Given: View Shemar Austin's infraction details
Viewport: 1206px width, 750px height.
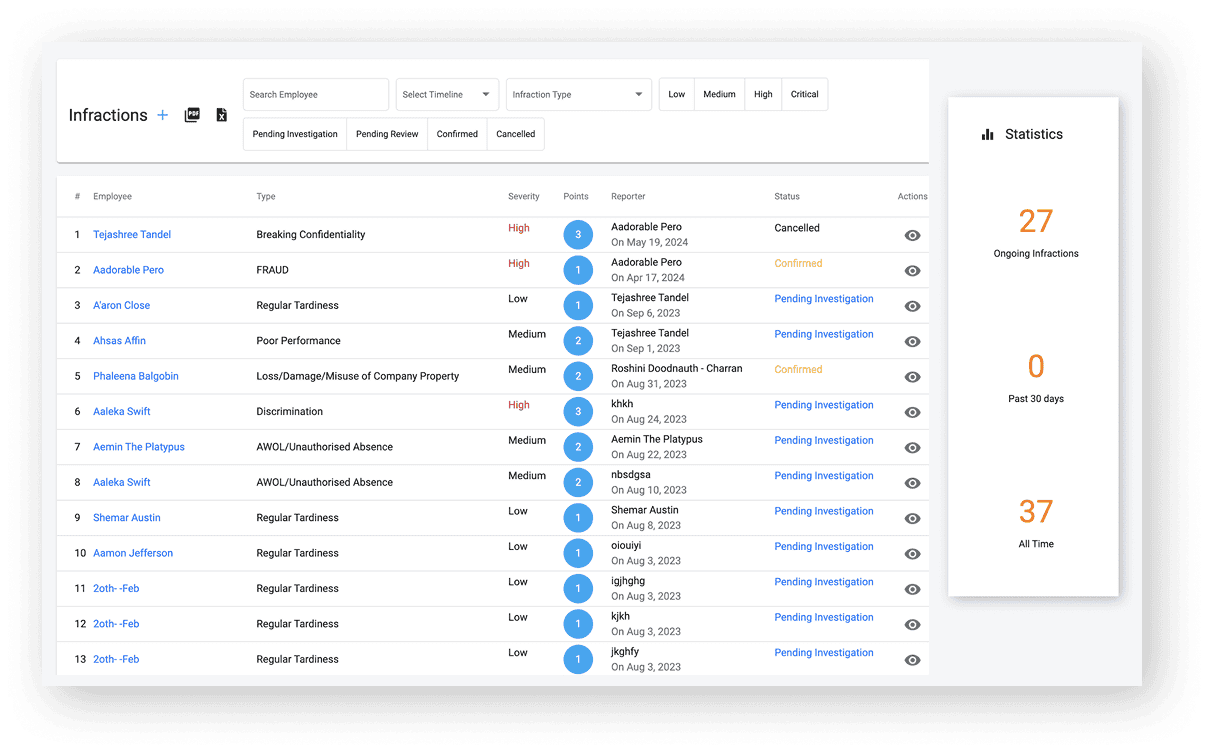Looking at the screenshot, I should (912, 519).
